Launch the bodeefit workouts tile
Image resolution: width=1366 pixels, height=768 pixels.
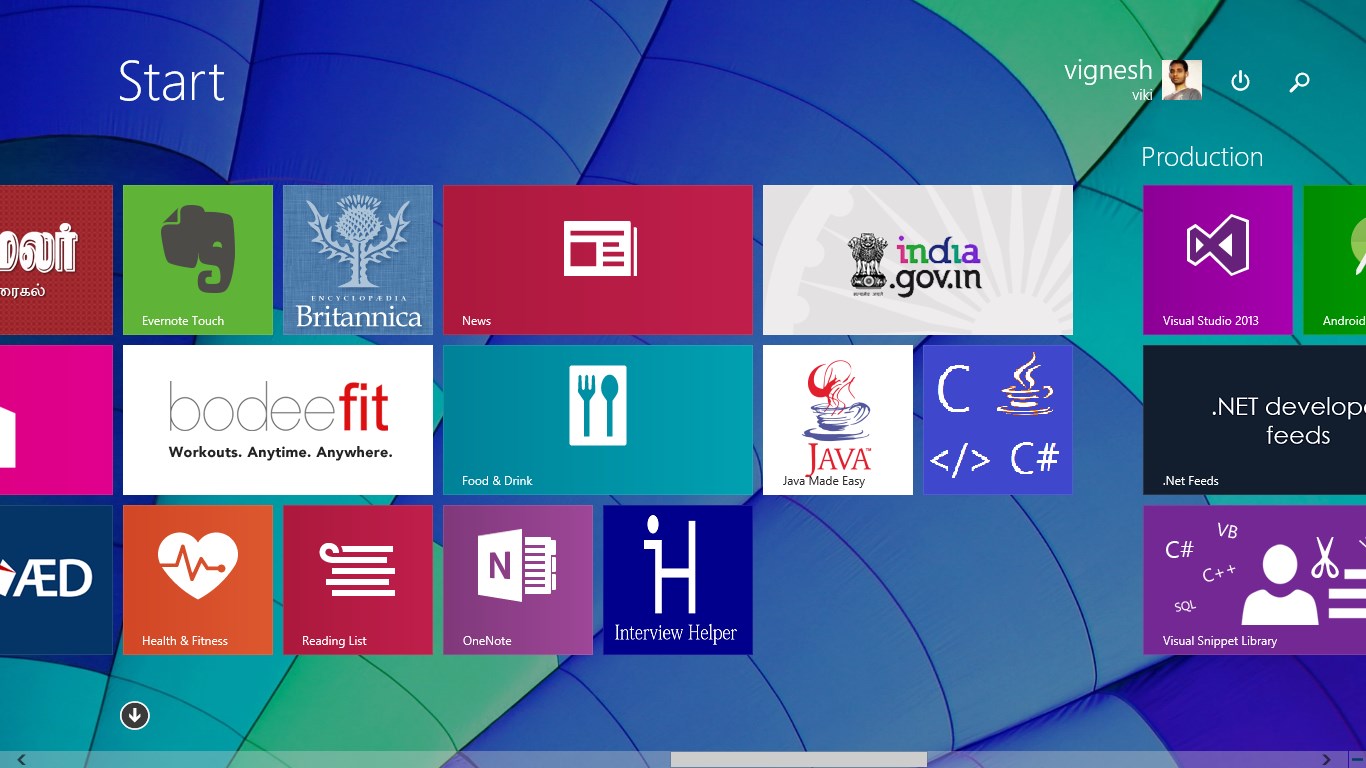coord(278,420)
